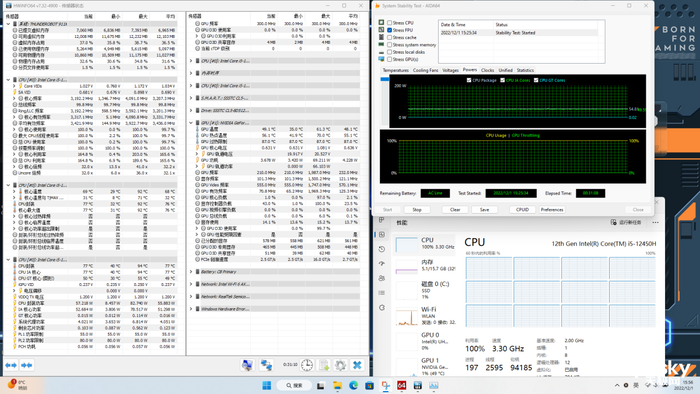Enable Stress CPU checkbox in AIDA64
The image size is (700, 394).
click(x=389, y=23)
